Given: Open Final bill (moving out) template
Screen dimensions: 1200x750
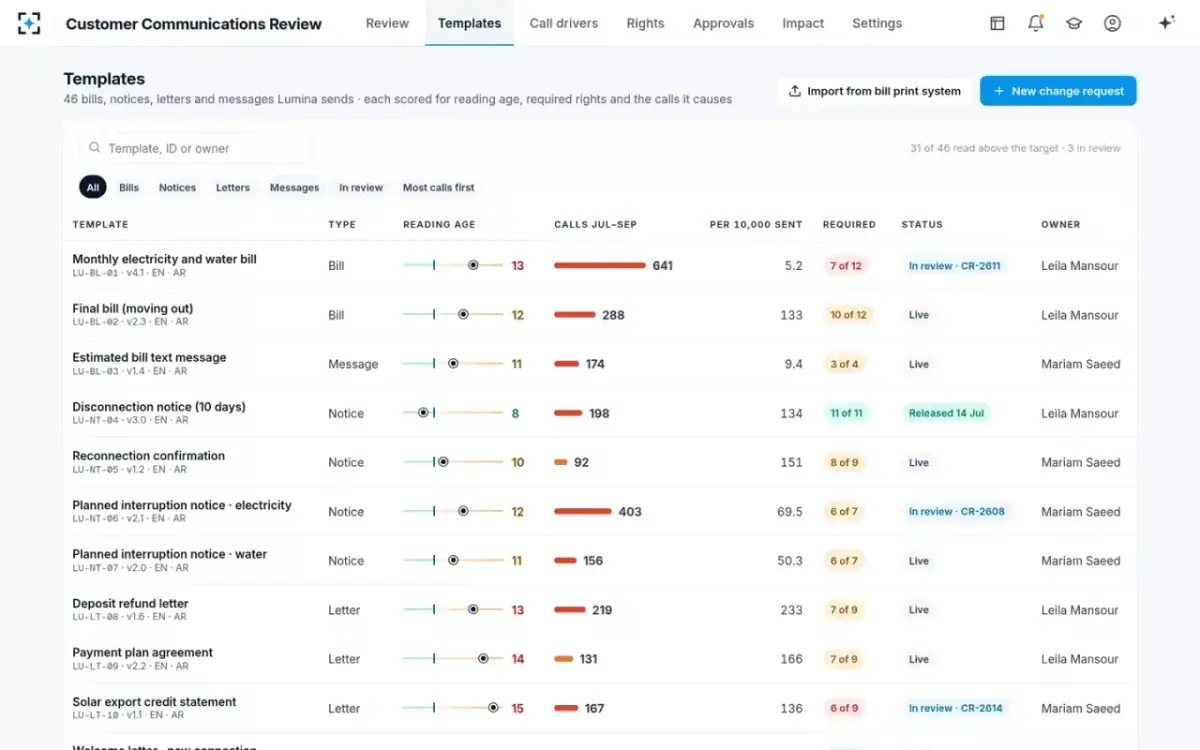Looking at the screenshot, I should [133, 308].
